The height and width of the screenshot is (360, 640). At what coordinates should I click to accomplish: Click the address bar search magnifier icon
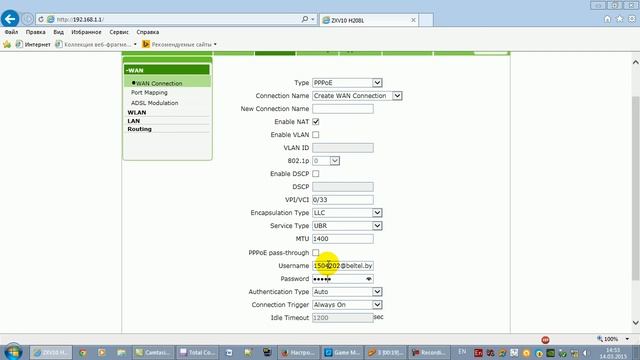pyautogui.click(x=304, y=19)
